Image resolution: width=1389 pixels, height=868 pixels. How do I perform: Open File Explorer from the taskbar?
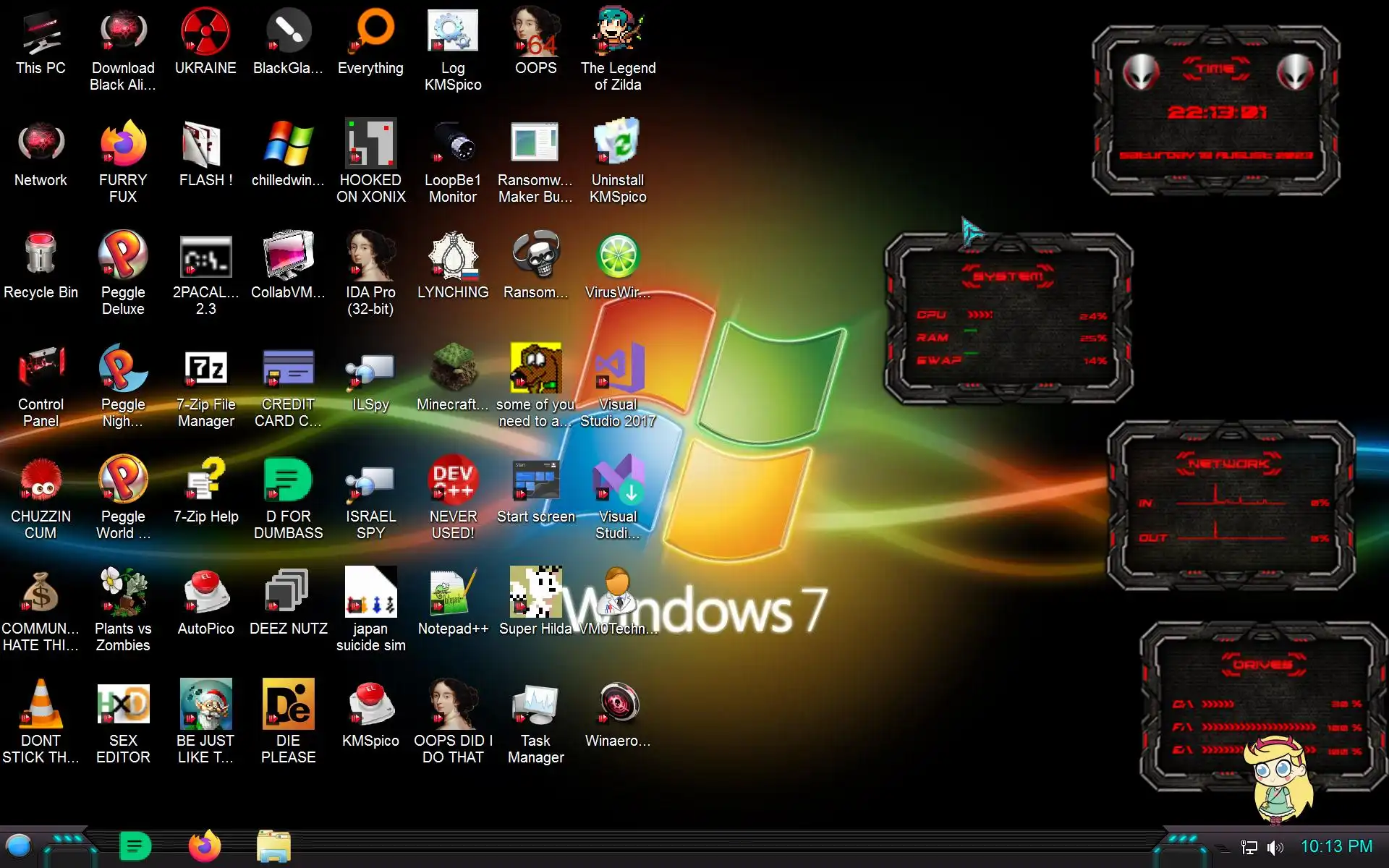273,846
